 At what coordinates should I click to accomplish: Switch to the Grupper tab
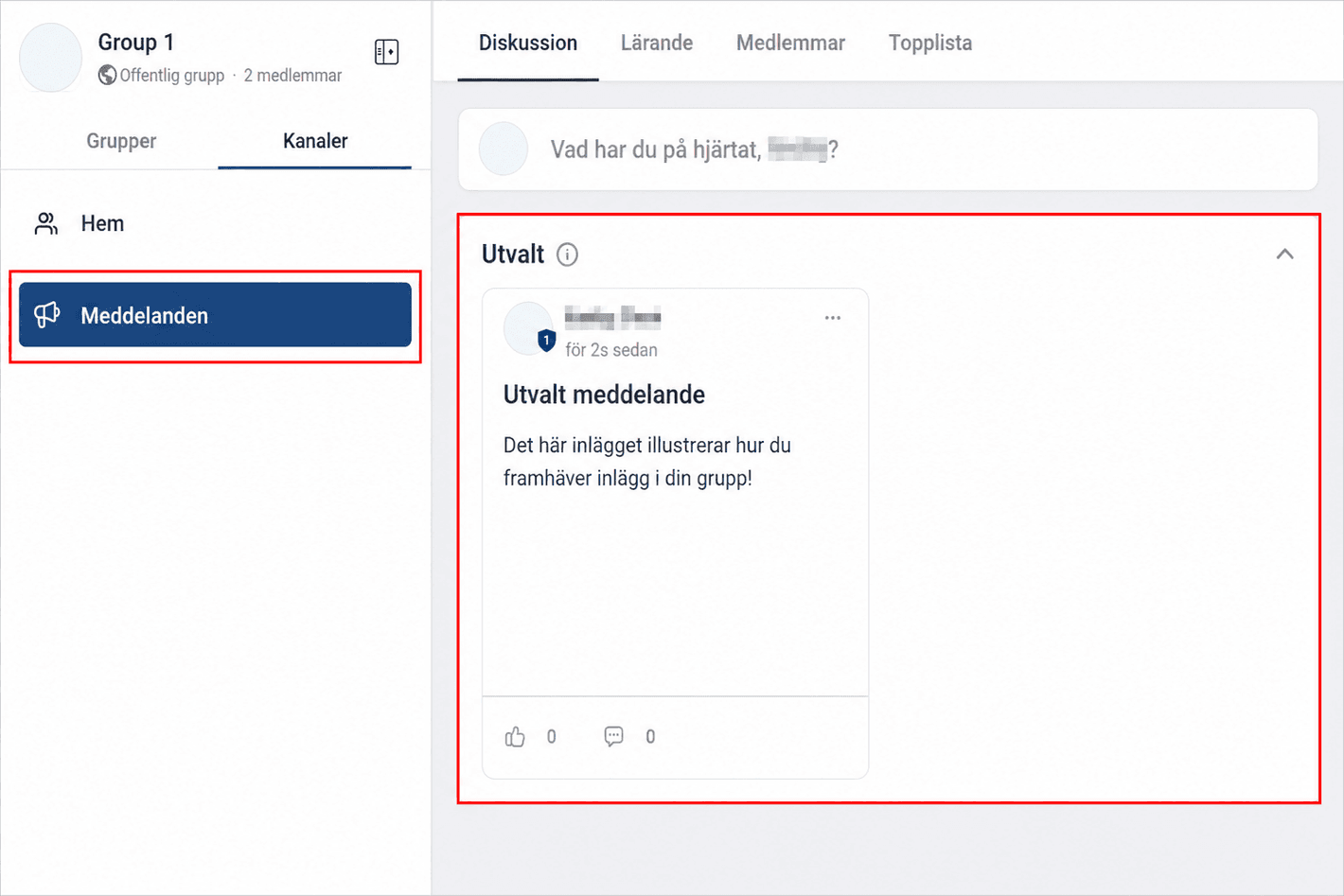point(121,141)
